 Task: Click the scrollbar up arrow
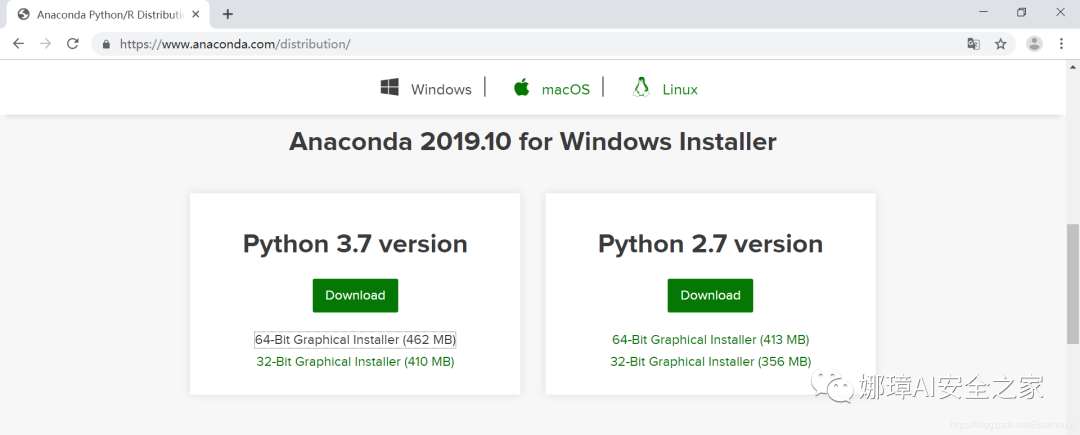(x=1073, y=67)
